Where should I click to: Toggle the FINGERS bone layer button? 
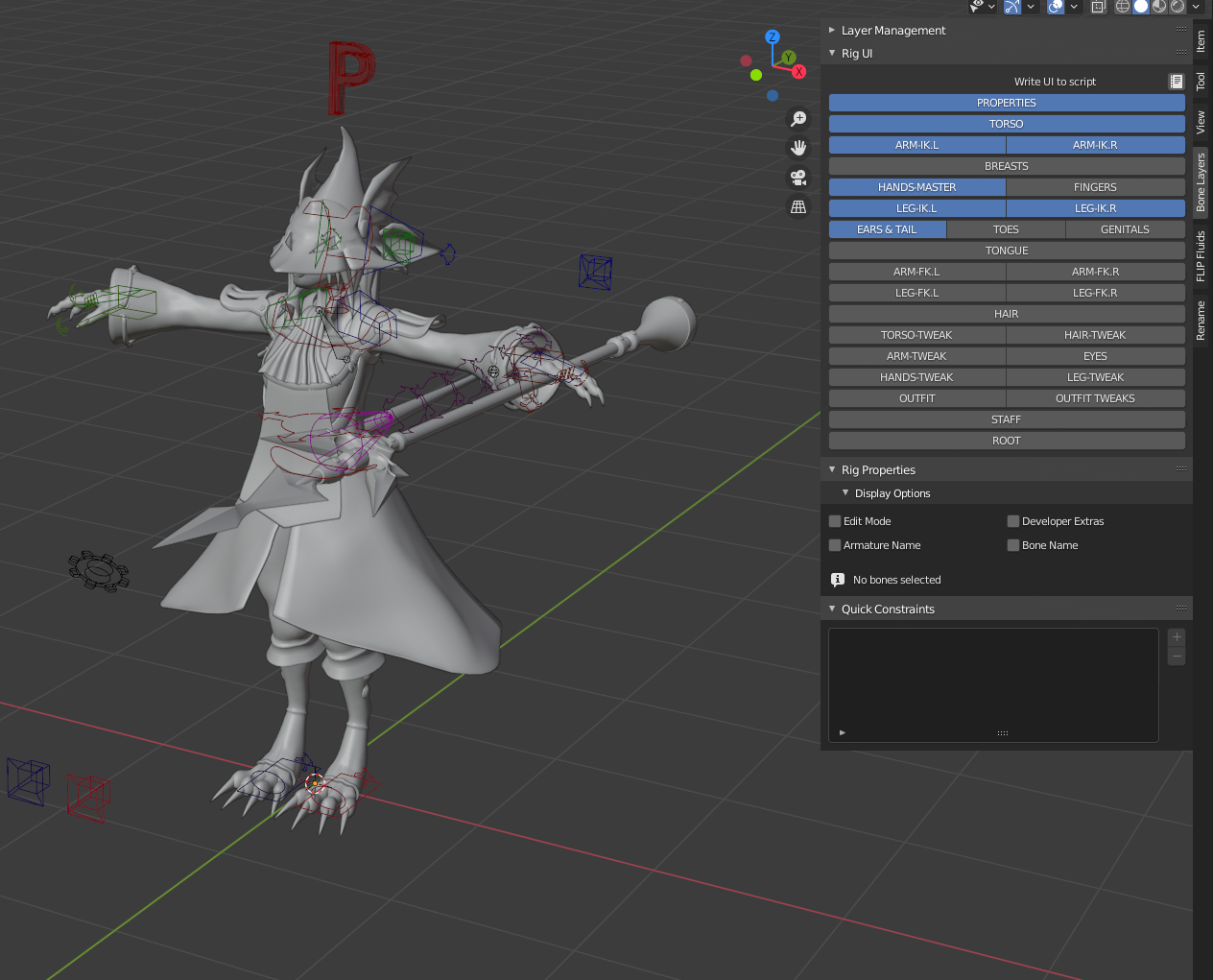point(1095,187)
